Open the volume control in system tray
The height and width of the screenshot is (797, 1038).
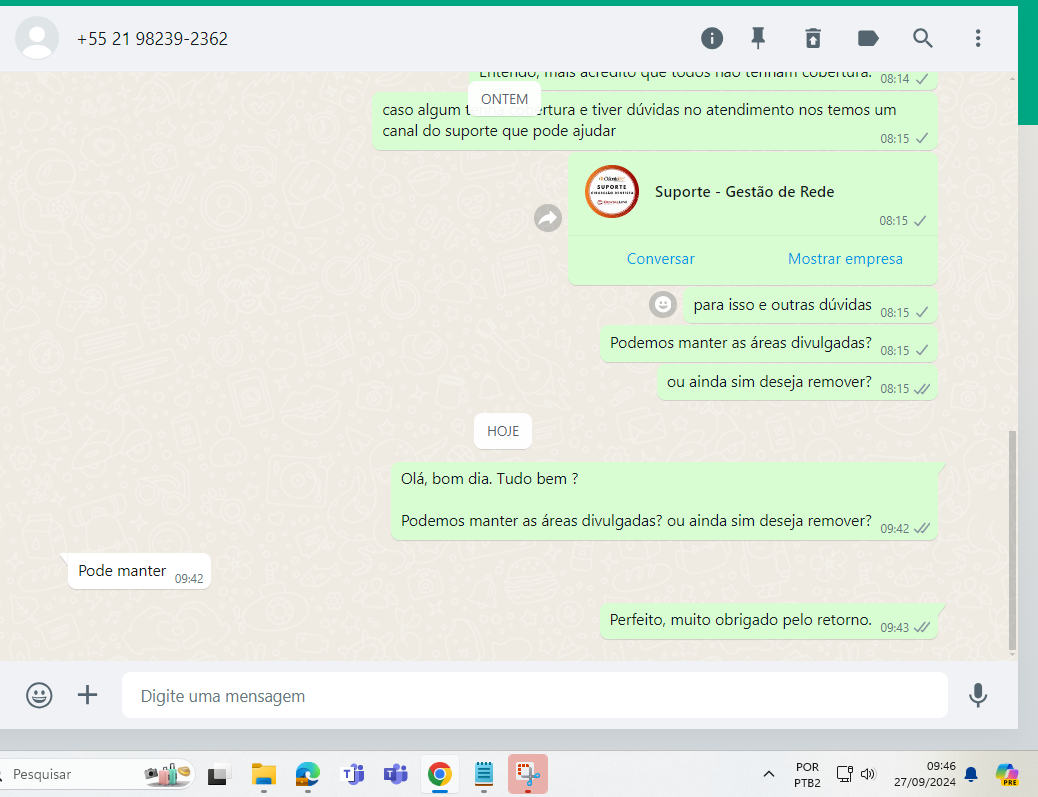[868, 774]
